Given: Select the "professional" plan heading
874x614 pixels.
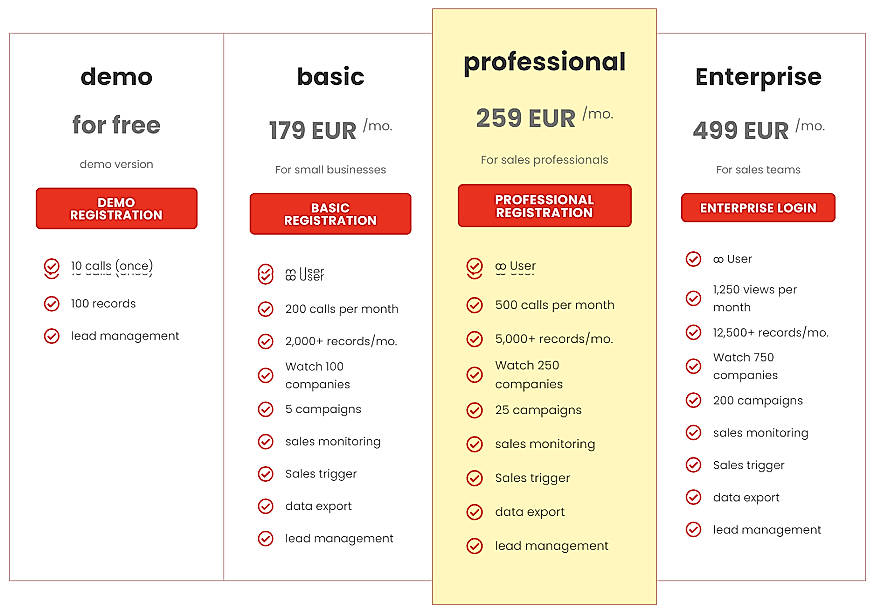Looking at the screenshot, I should [544, 61].
